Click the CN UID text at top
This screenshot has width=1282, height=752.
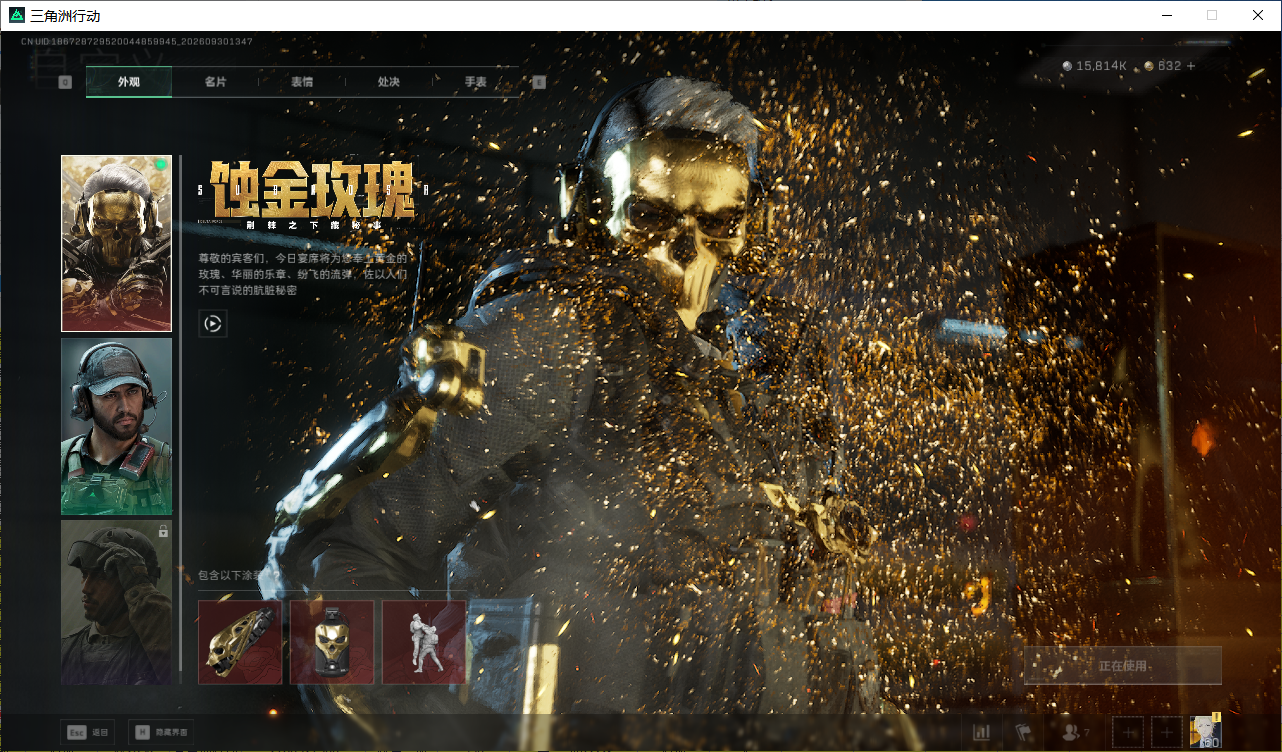137,42
